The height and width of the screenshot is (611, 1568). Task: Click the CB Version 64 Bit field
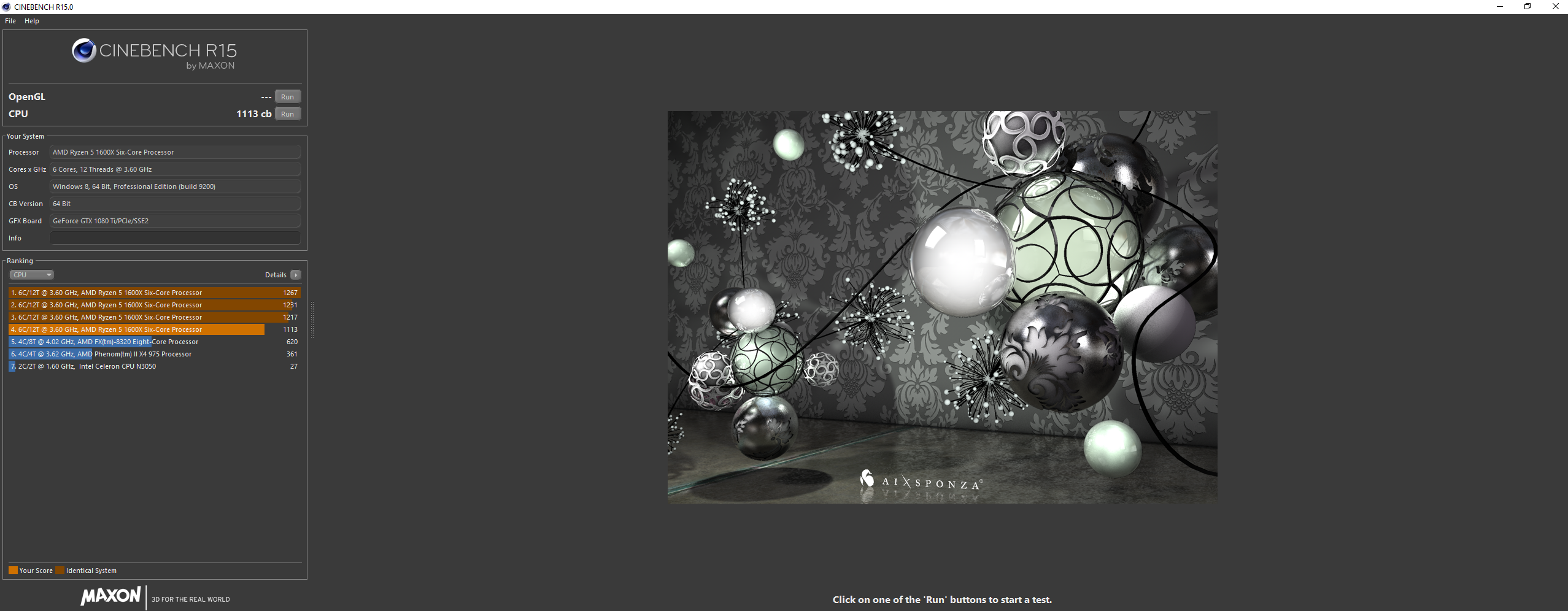click(x=175, y=204)
